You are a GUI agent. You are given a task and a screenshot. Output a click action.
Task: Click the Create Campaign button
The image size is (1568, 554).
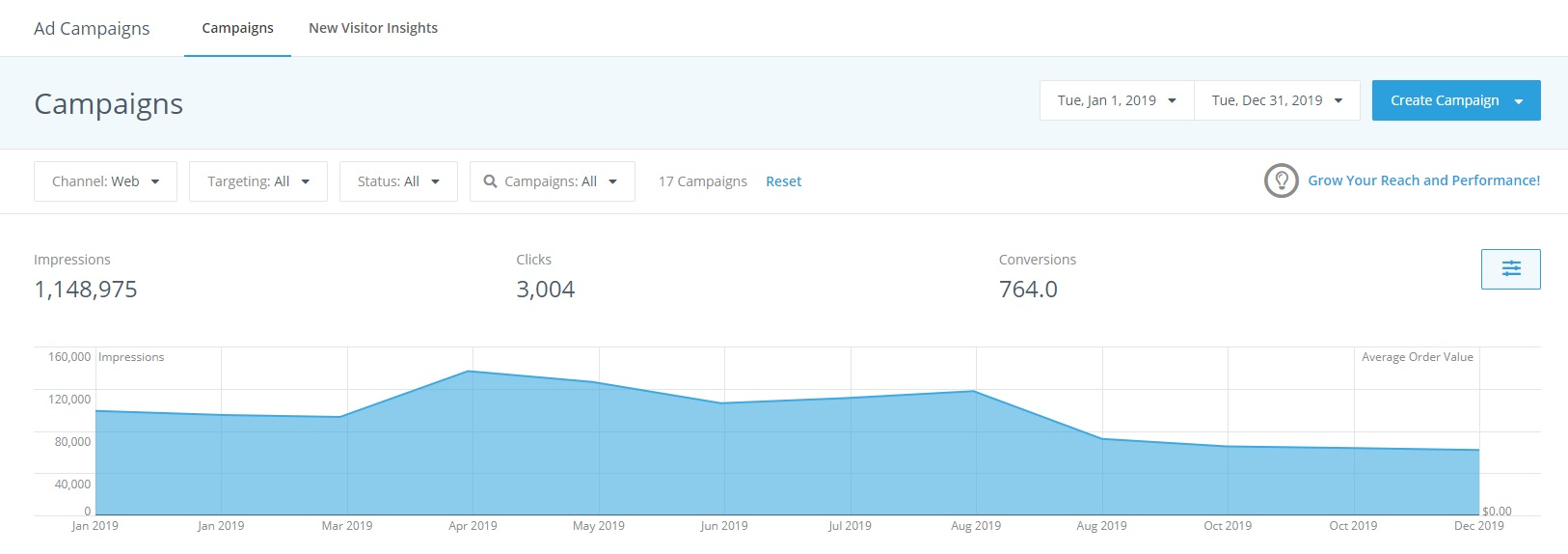pyautogui.click(x=1456, y=100)
